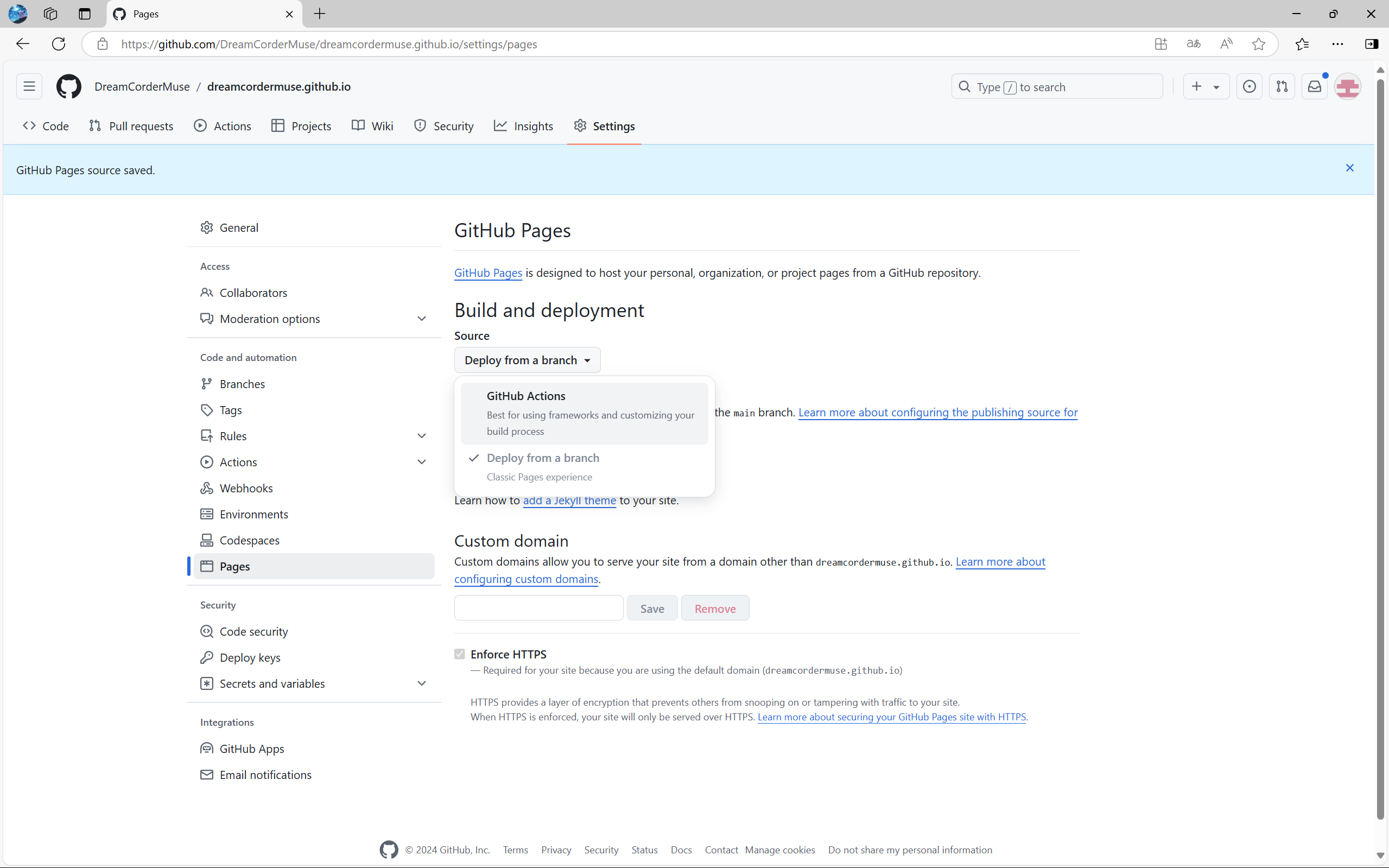
Task: Open Codespaces in the sidebar
Action: 314,540
